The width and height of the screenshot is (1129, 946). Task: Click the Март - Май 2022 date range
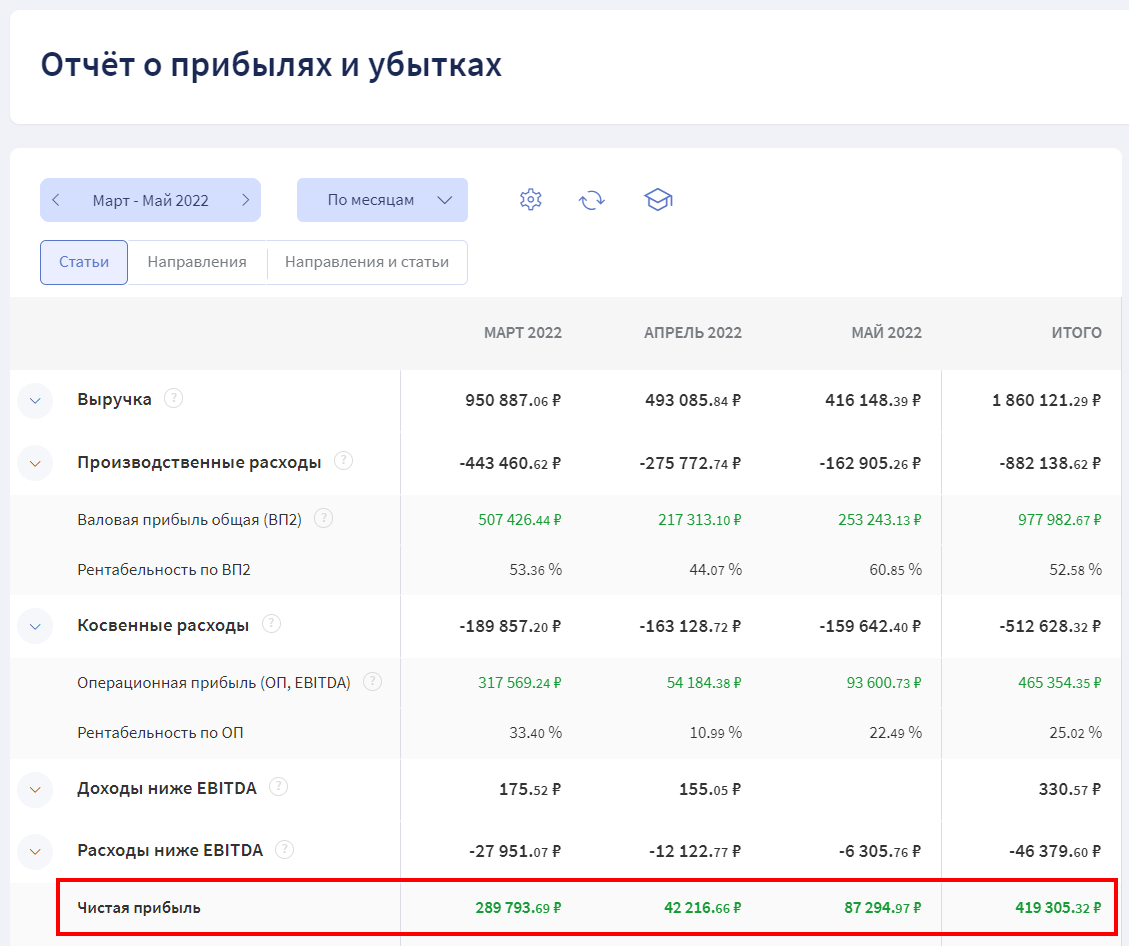click(x=150, y=200)
